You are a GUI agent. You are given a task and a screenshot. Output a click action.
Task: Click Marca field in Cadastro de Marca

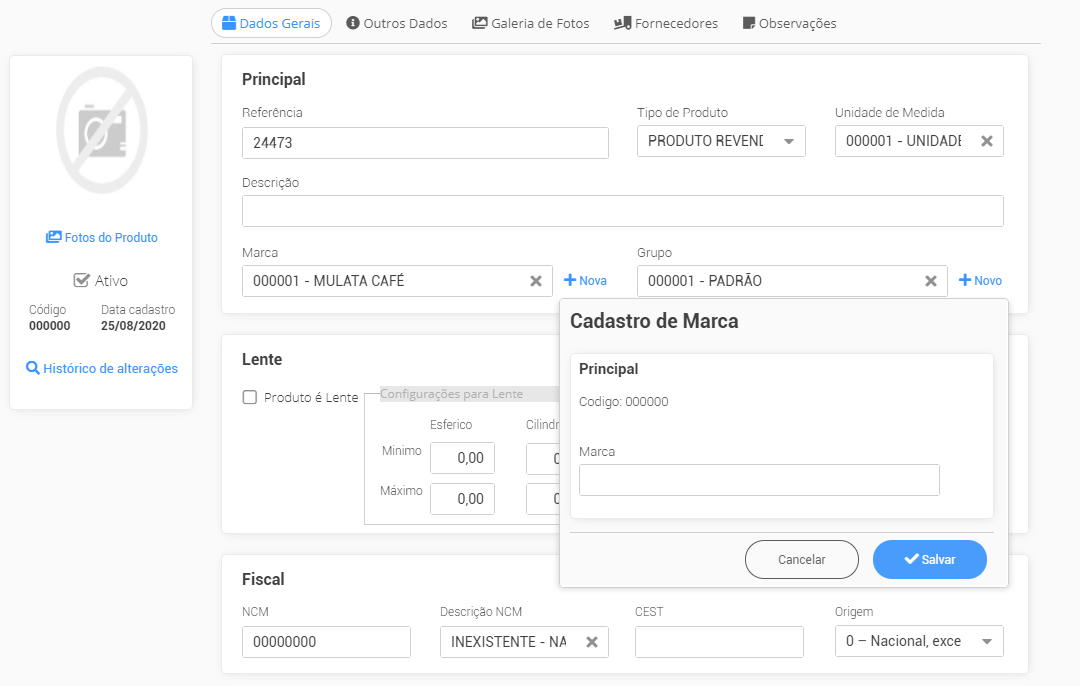(759, 480)
